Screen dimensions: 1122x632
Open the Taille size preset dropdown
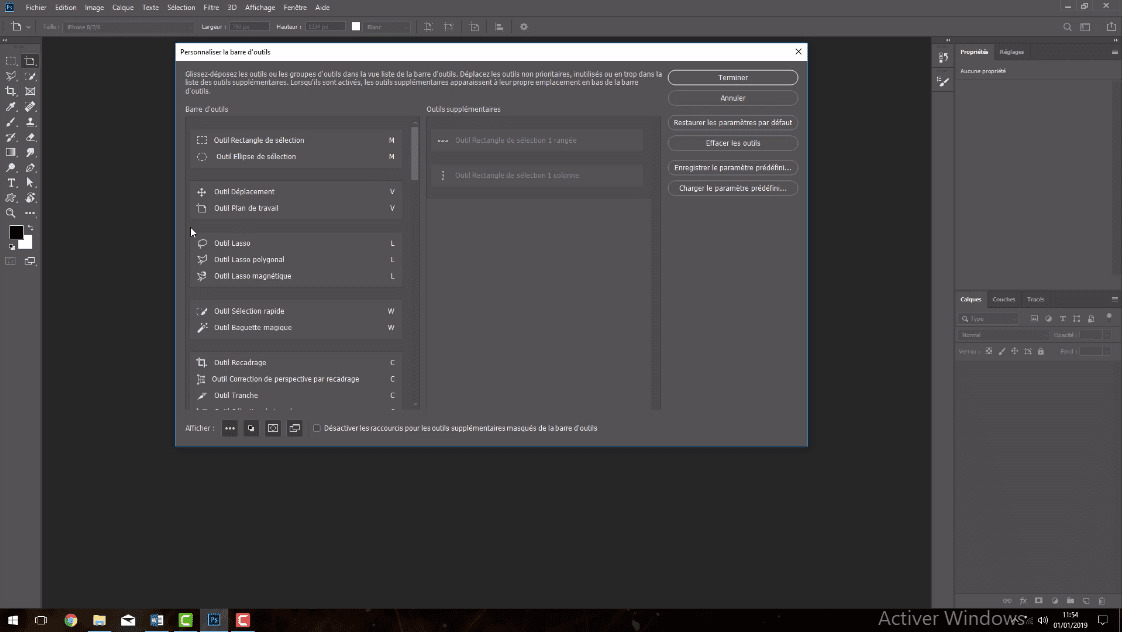coord(128,27)
